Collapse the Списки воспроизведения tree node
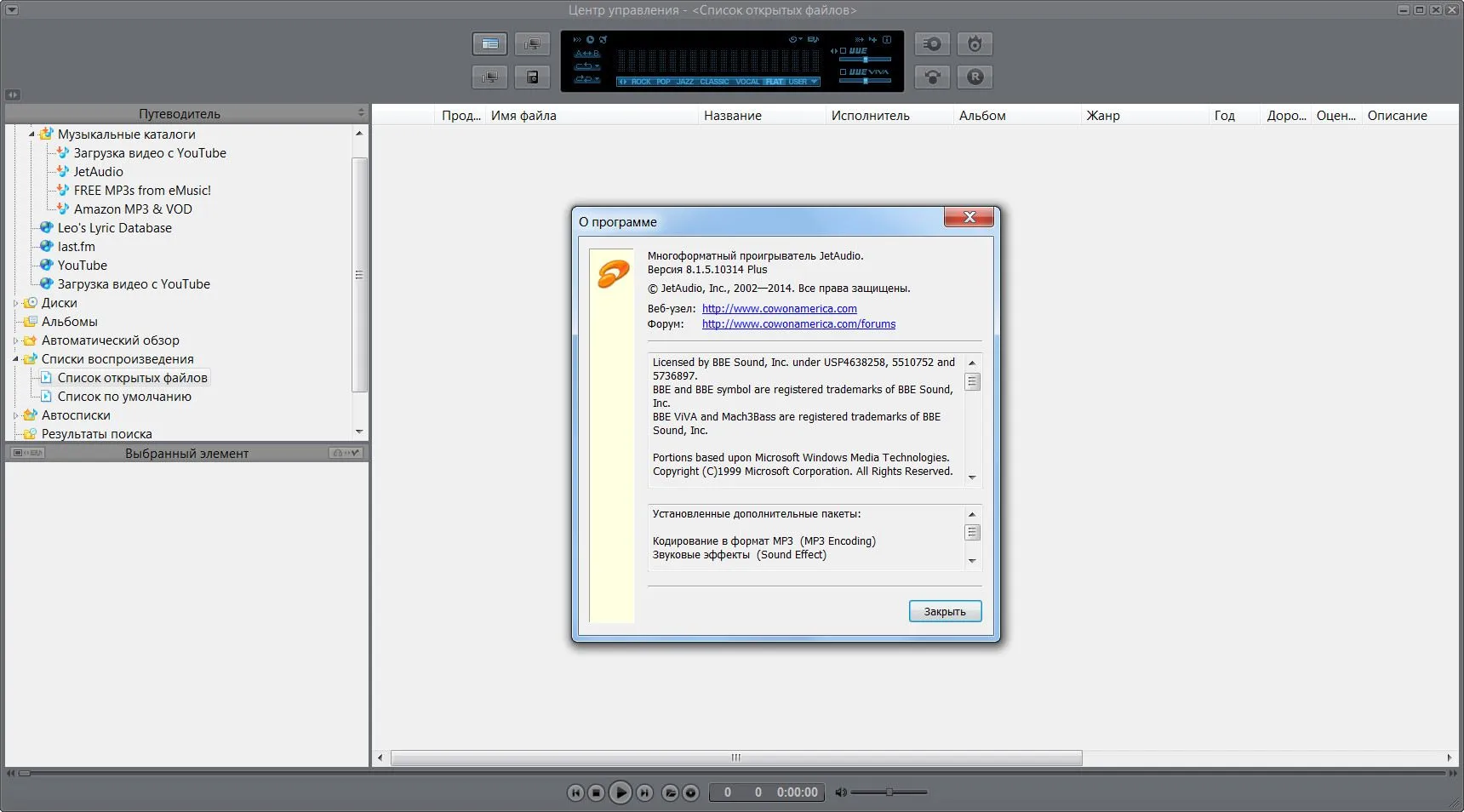This screenshot has height=812, width=1464. [x=15, y=359]
